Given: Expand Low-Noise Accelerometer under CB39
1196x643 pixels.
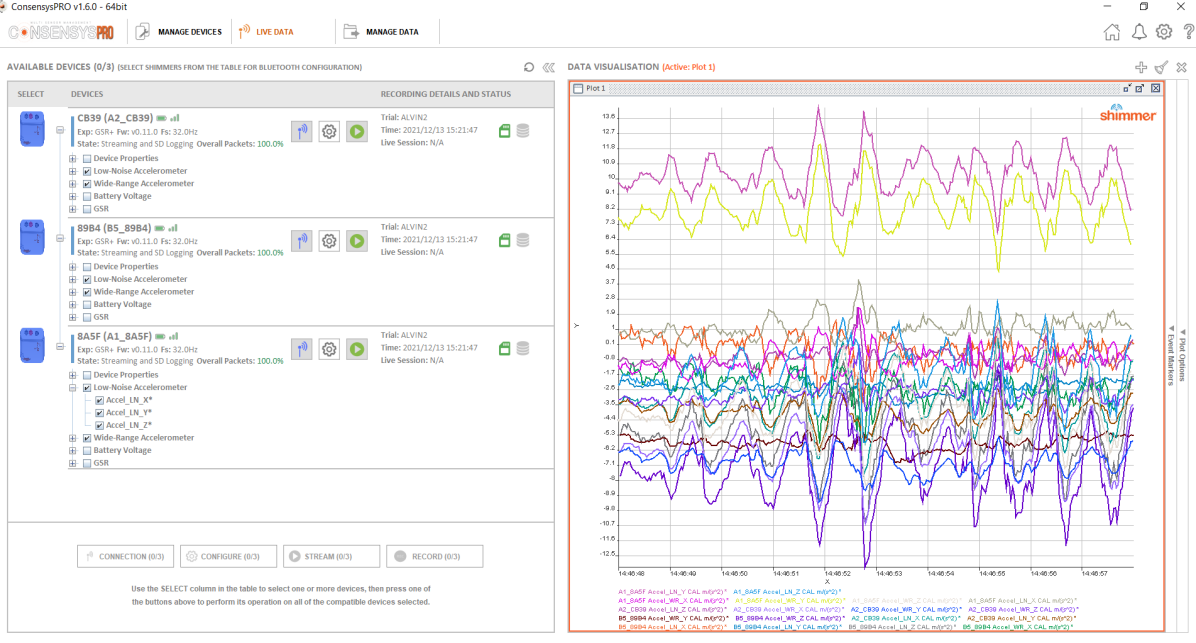Looking at the screenshot, I should click(x=73, y=171).
